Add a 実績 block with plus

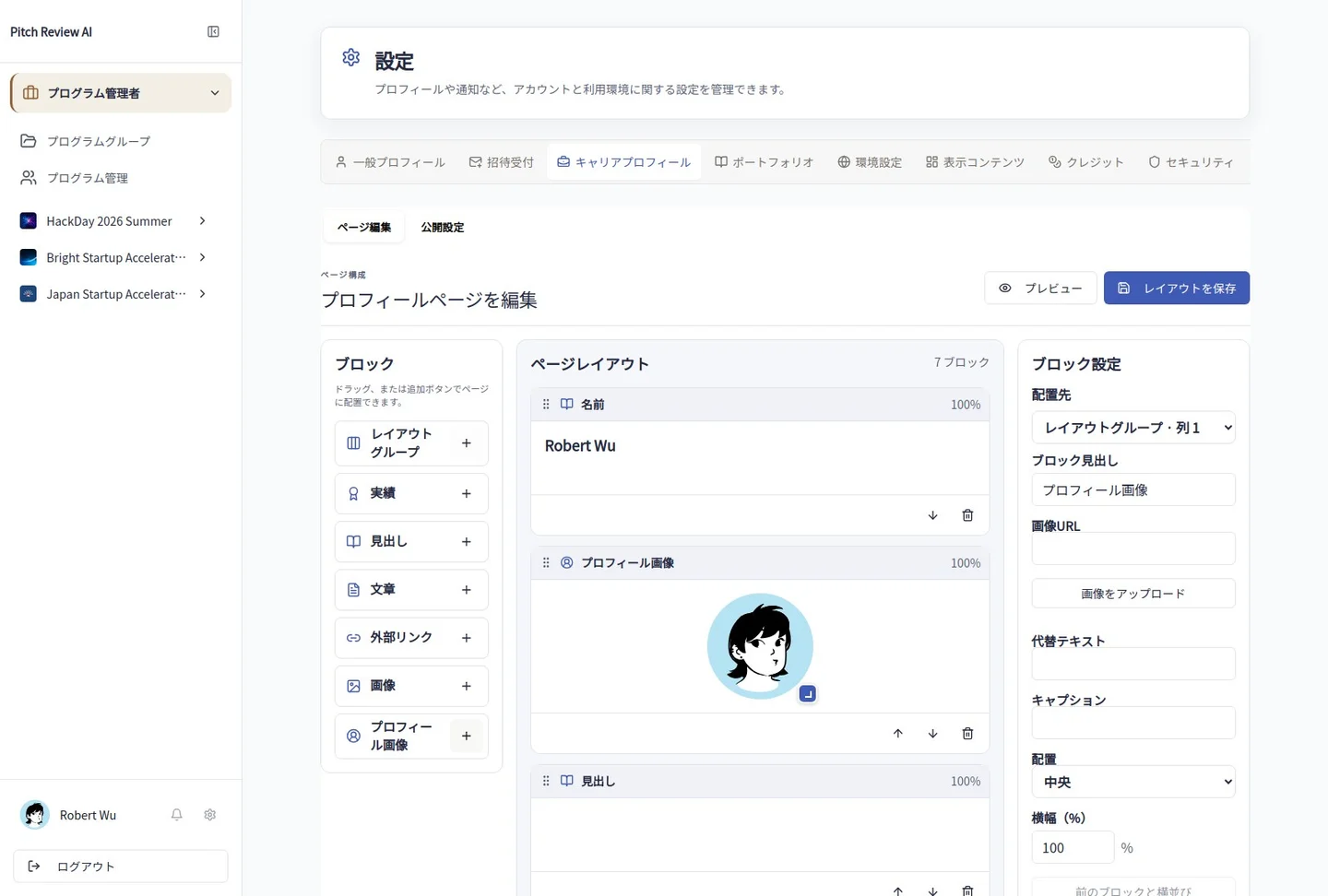467,493
